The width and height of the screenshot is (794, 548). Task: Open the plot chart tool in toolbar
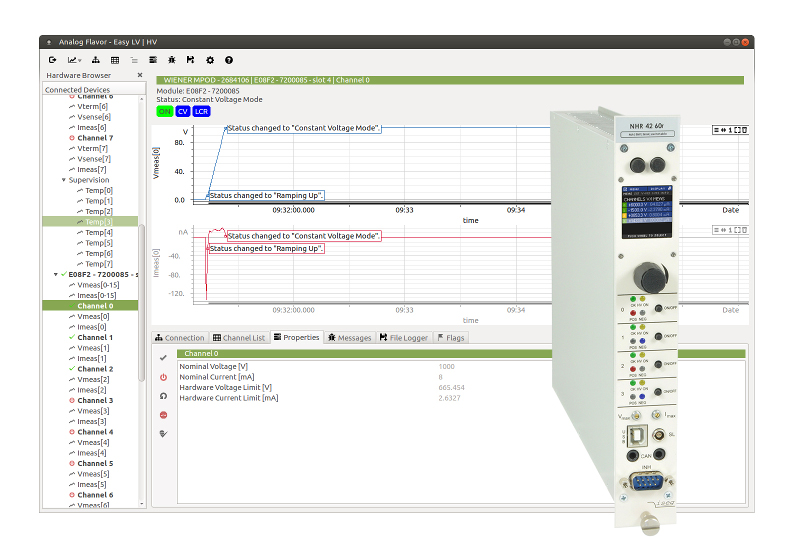pyautogui.click(x=72, y=60)
